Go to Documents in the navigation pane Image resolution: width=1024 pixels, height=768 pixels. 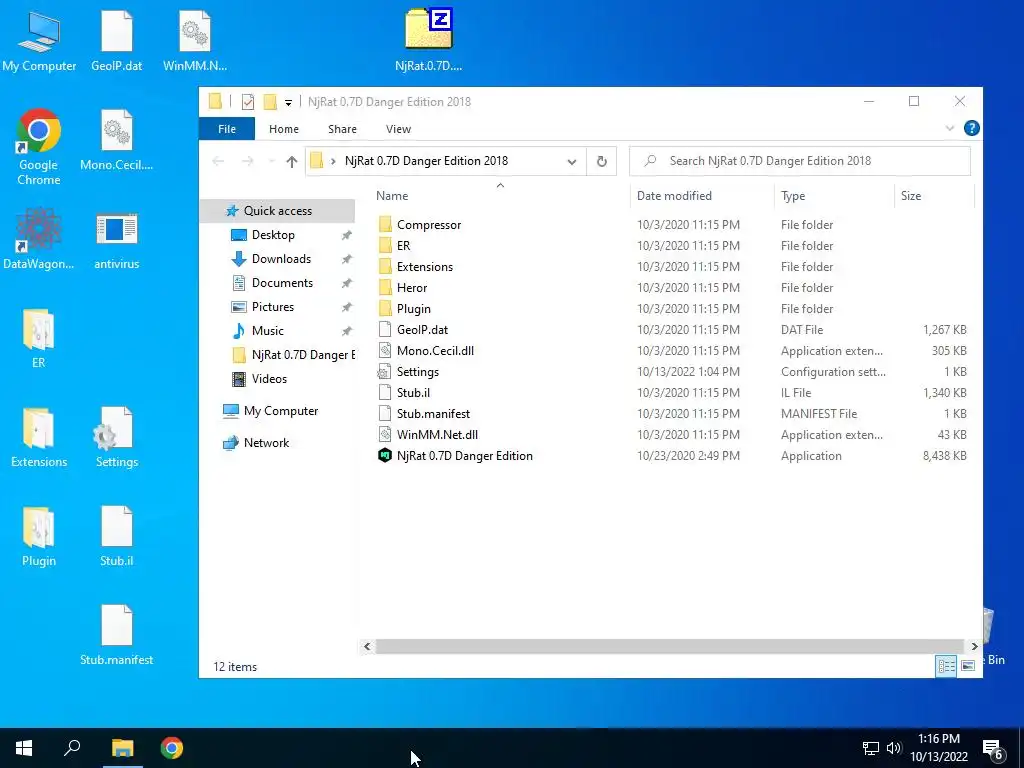click(282, 283)
